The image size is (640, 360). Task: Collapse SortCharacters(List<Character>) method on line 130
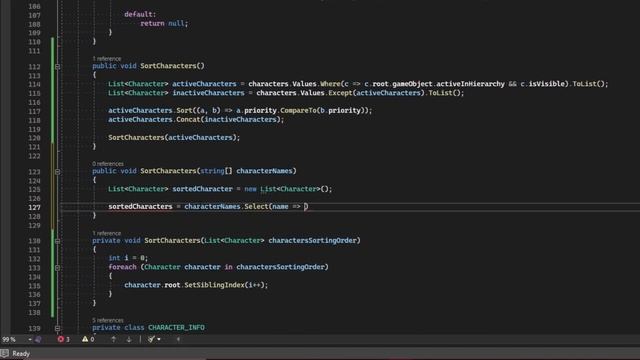[58, 241]
